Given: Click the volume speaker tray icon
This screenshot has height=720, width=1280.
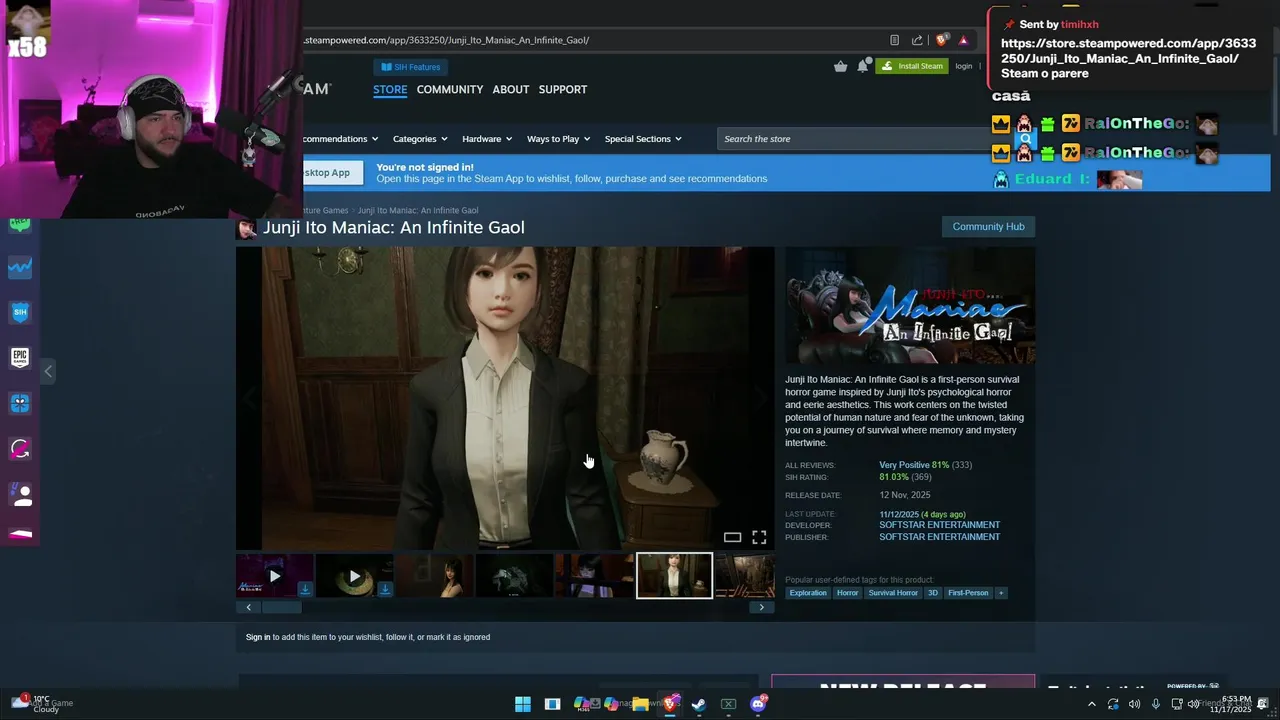Looking at the screenshot, I should point(1134,704).
